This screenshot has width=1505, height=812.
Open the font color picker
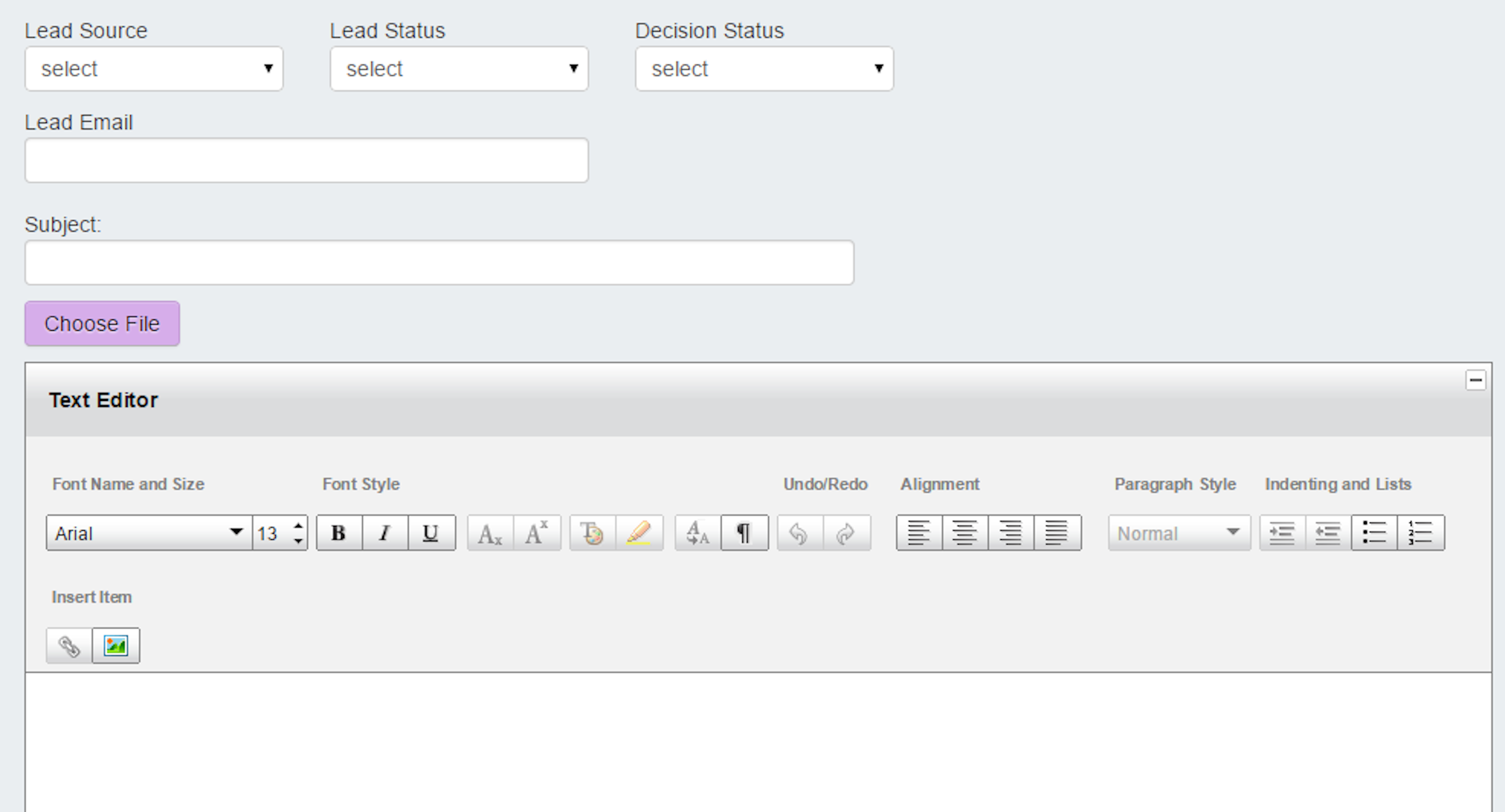592,532
